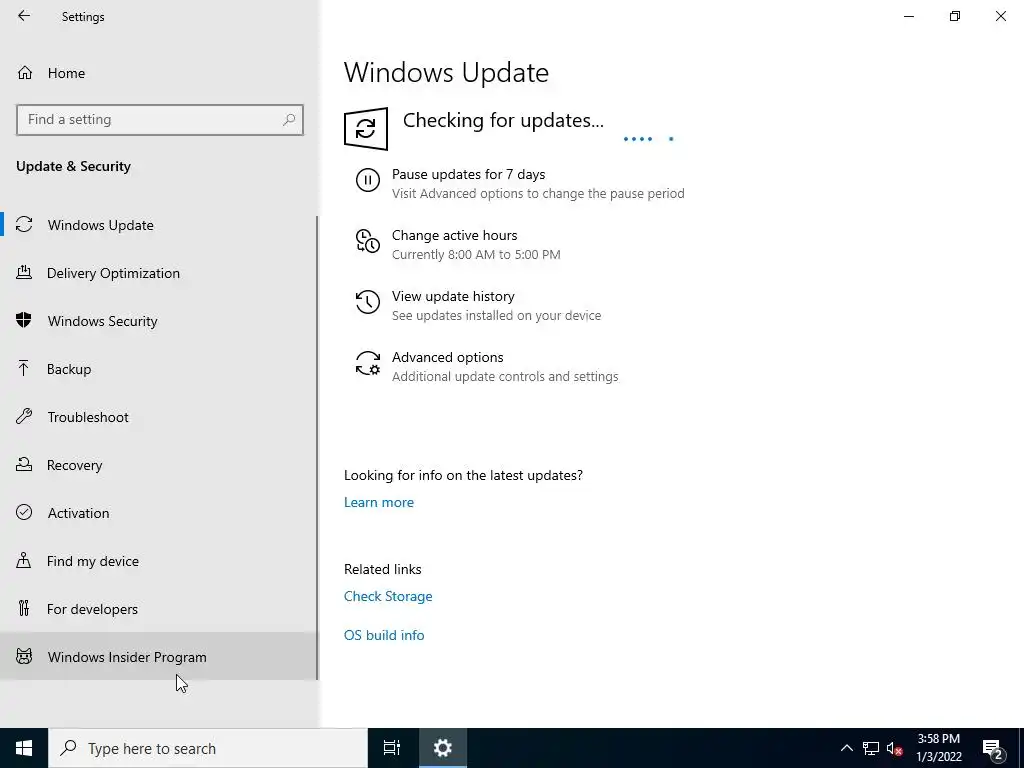This screenshot has height=768, width=1024.
Task: Click the taskbar Type here to search box
Action: 208,748
